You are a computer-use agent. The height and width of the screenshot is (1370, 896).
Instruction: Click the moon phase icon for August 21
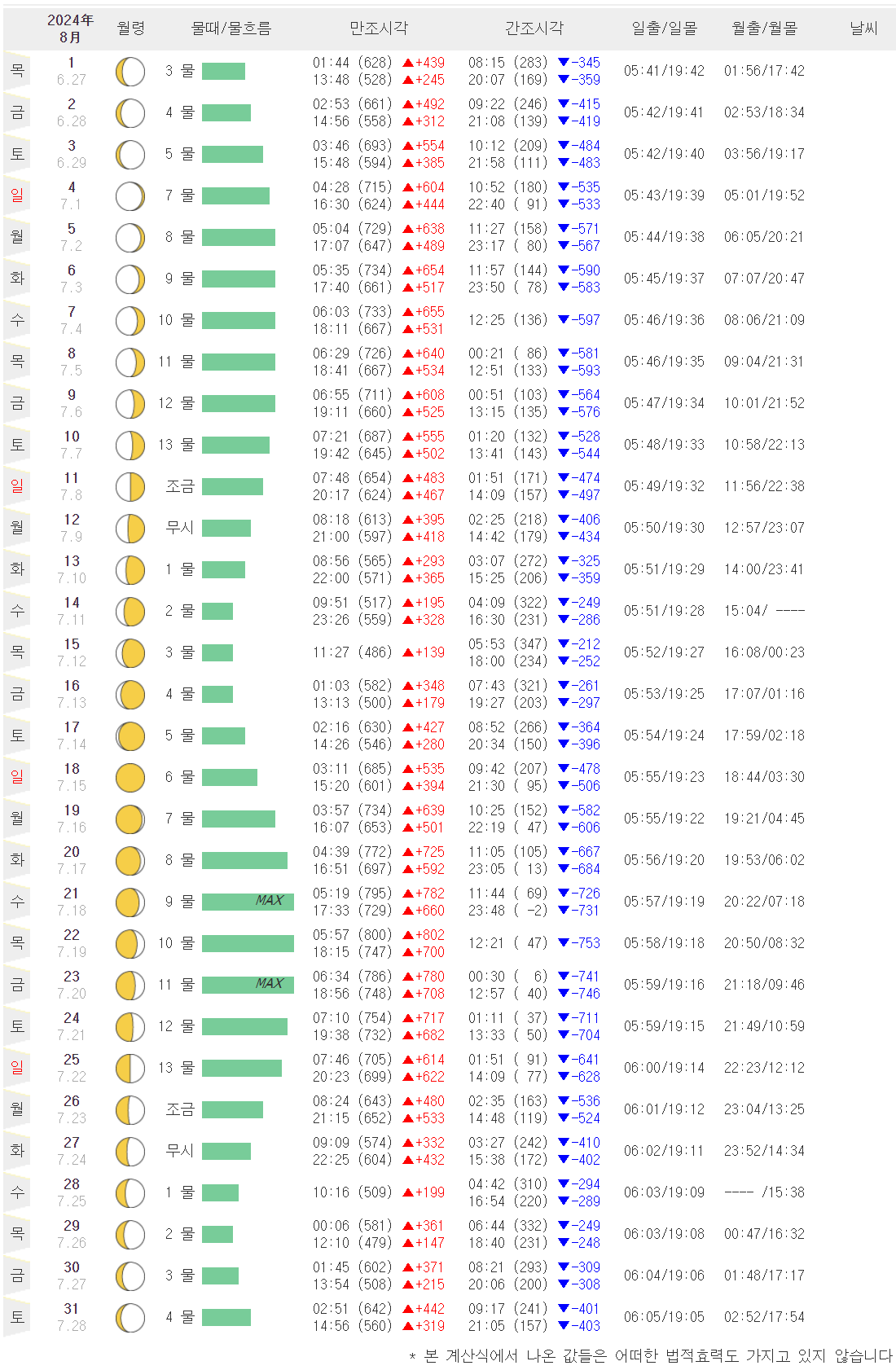130,902
